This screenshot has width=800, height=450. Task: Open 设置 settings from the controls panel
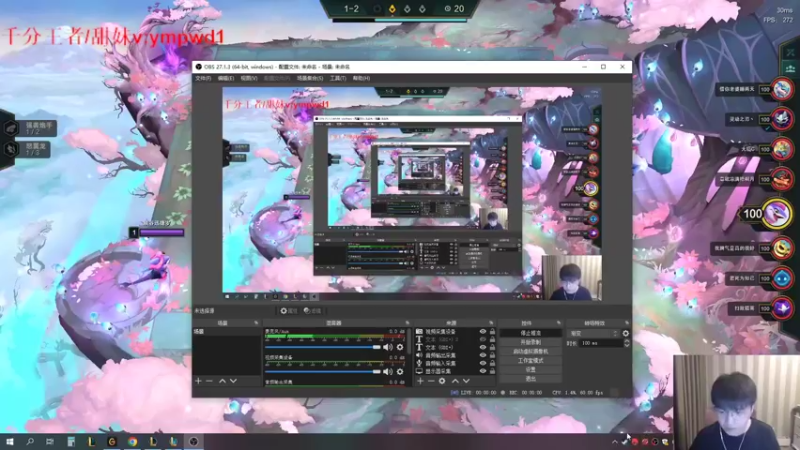pyautogui.click(x=531, y=369)
